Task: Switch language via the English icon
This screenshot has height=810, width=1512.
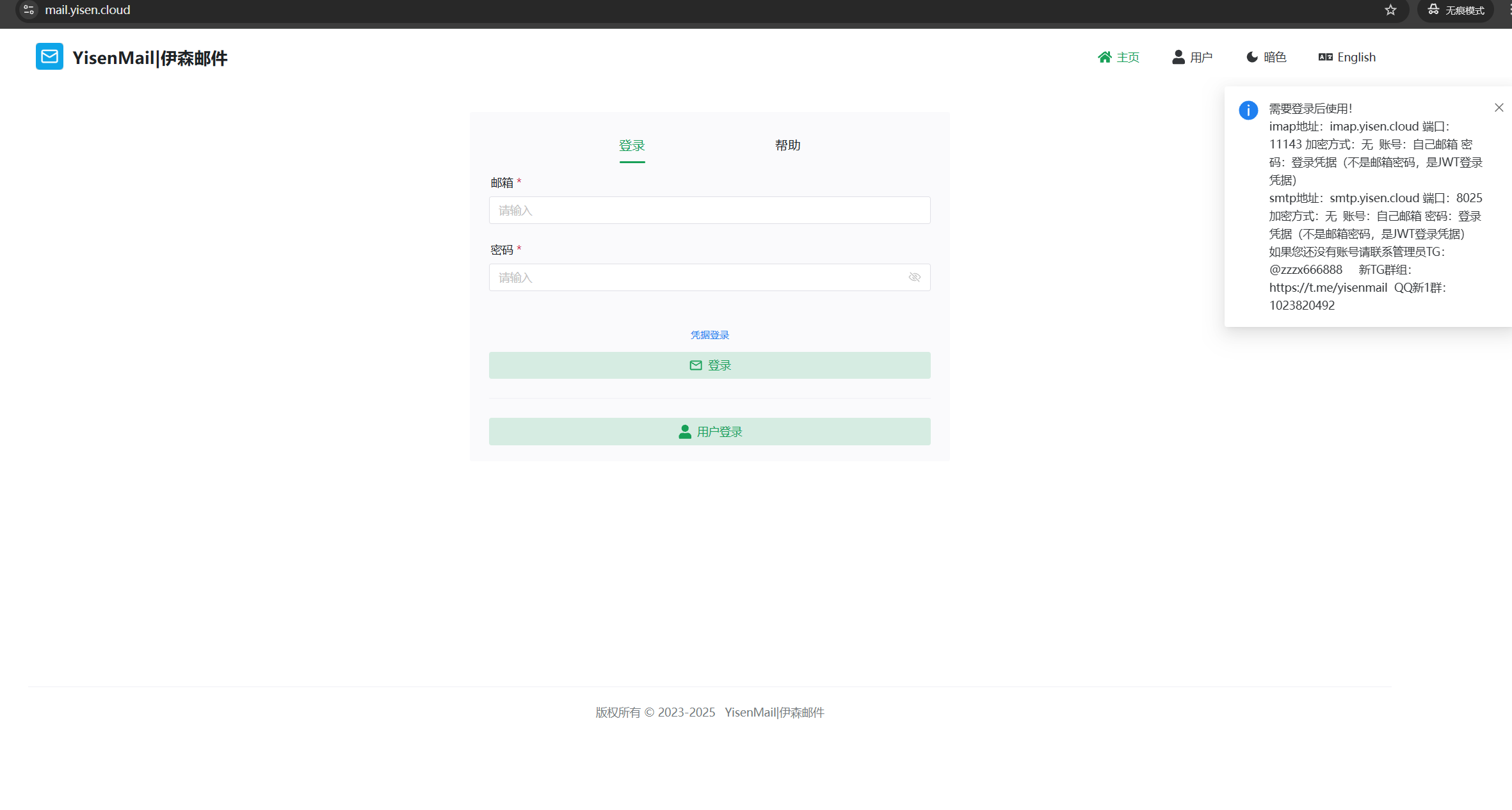Action: click(1324, 56)
